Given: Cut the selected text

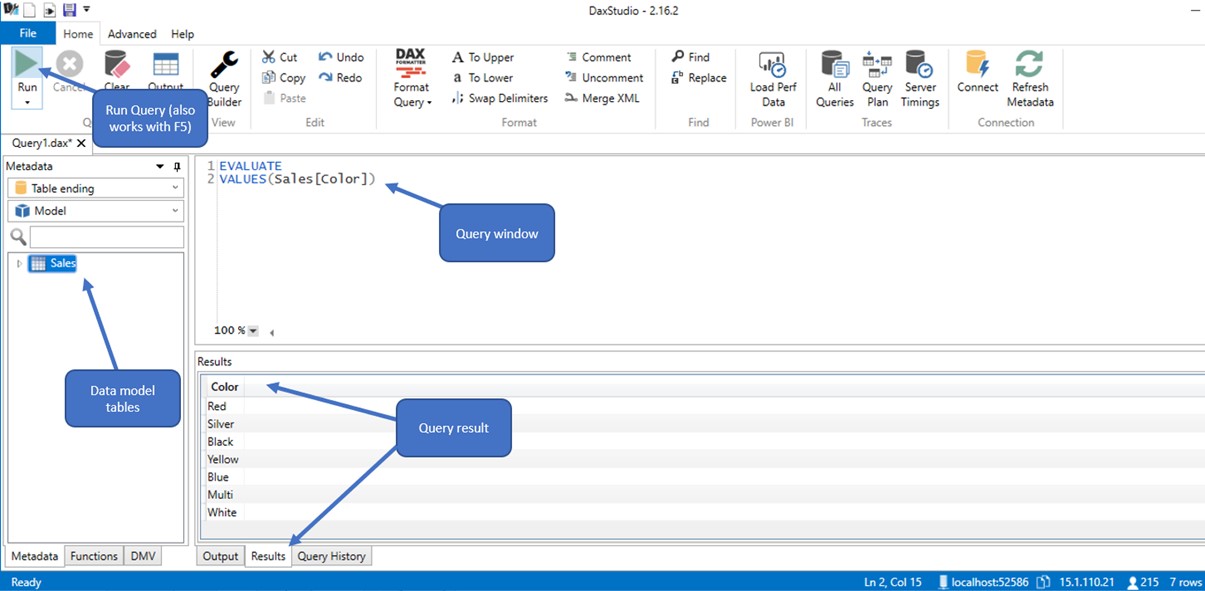Looking at the screenshot, I should [280, 57].
